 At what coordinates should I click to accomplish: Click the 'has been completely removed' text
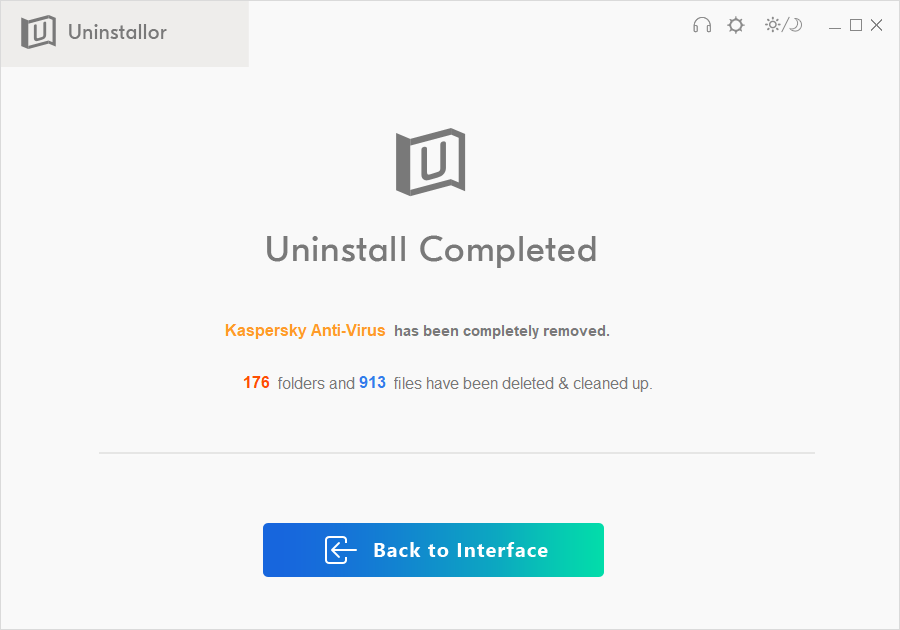click(502, 331)
